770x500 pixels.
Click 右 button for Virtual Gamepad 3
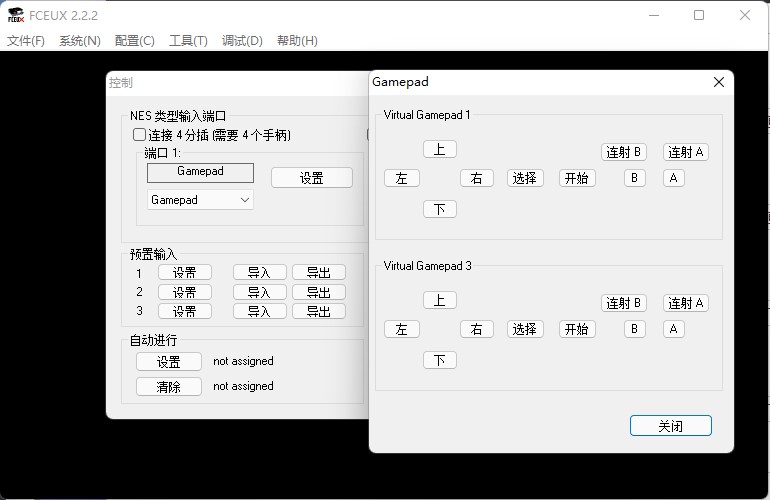click(476, 329)
